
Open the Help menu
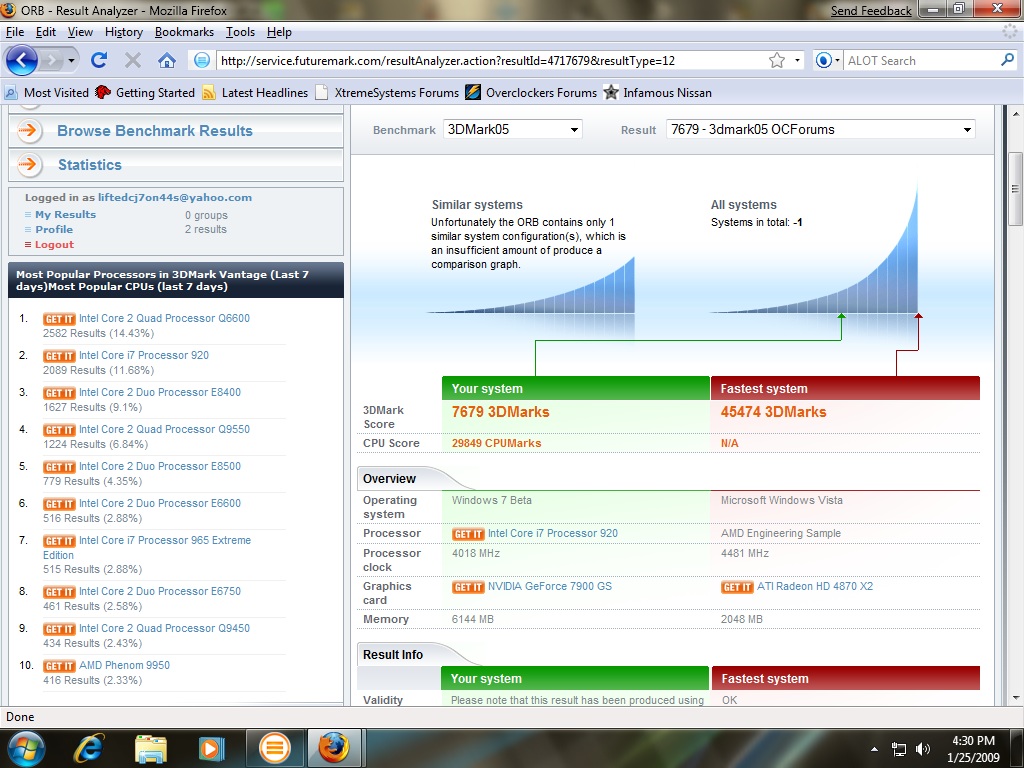[279, 32]
